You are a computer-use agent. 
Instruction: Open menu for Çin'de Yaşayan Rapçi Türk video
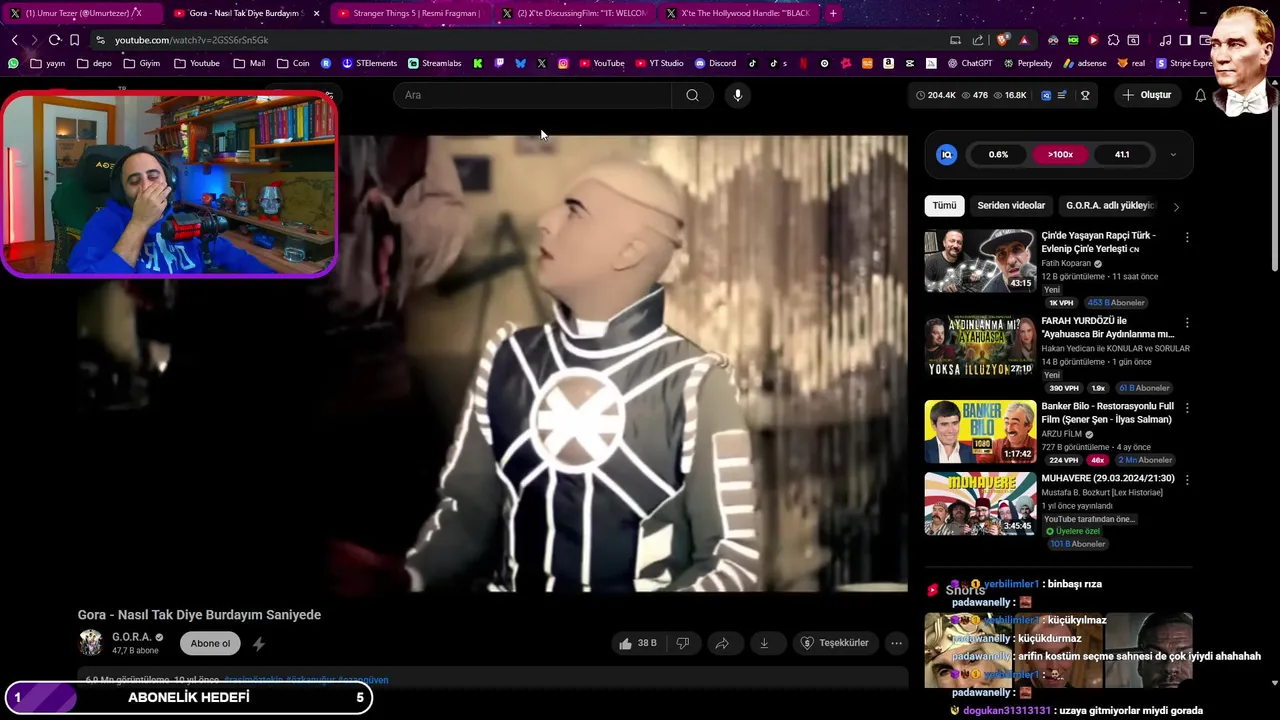(x=1187, y=237)
